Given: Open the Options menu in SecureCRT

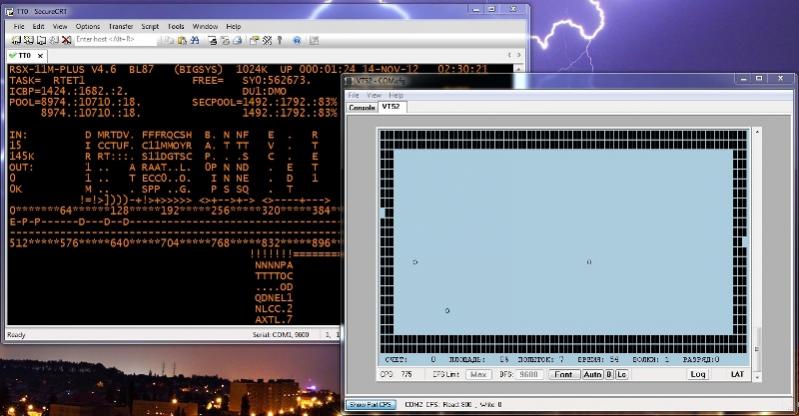Looking at the screenshot, I should [88, 26].
